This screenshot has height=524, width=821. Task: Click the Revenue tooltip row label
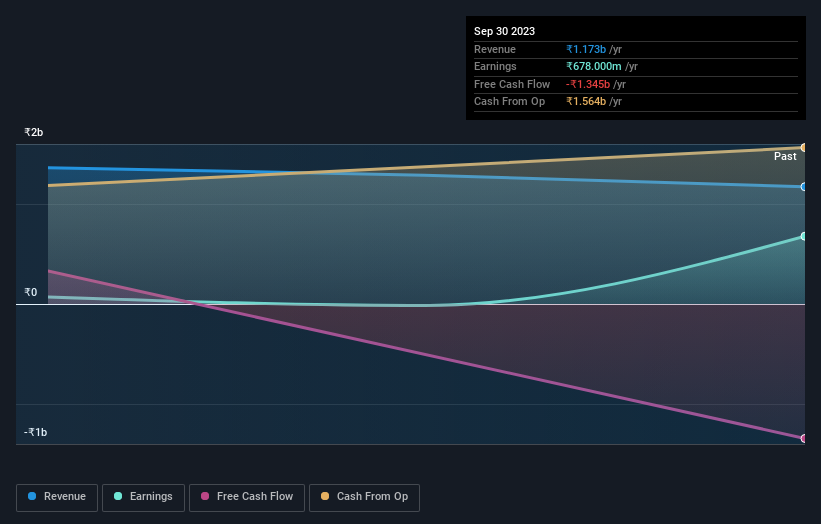(x=494, y=49)
